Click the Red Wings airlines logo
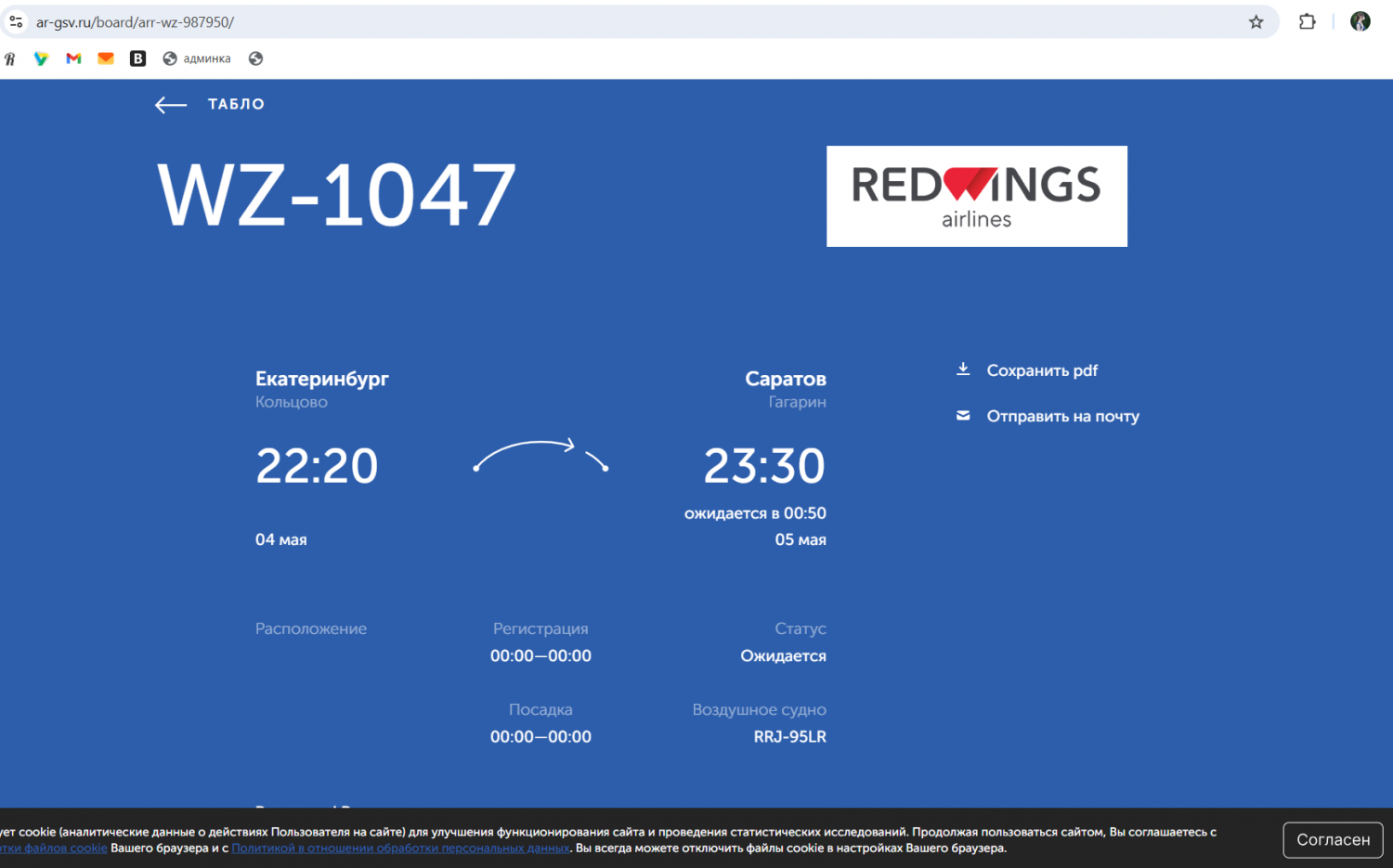The height and width of the screenshot is (868, 1393). click(977, 196)
